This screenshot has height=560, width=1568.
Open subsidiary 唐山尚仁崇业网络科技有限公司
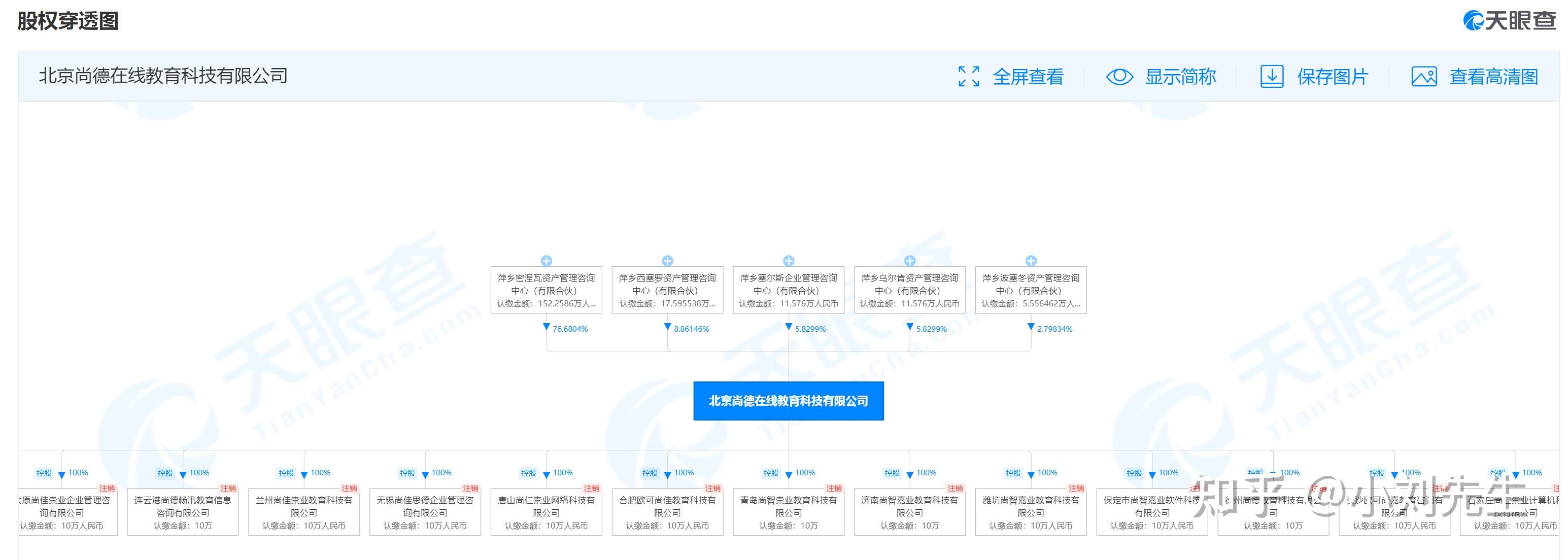point(547,512)
